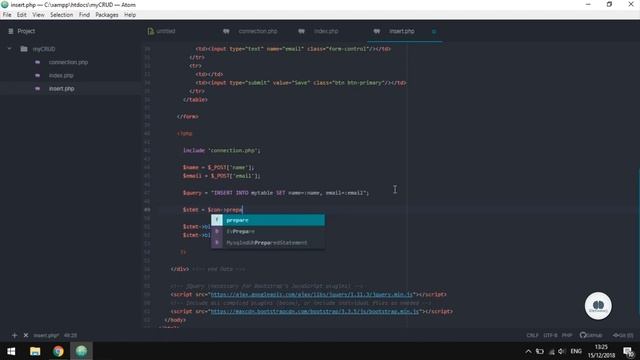This screenshot has width=640, height=360.
Task: Click the cursor position indicator in status bar
Action: (70, 336)
